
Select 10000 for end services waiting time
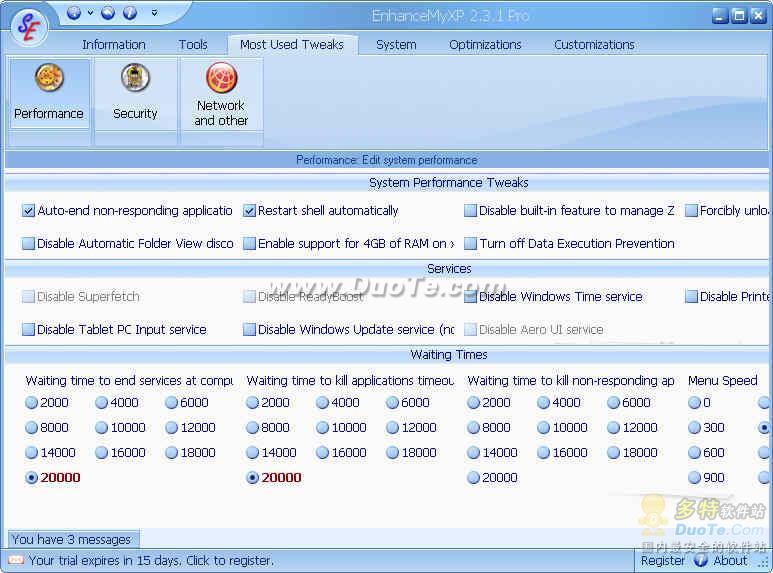coord(101,428)
